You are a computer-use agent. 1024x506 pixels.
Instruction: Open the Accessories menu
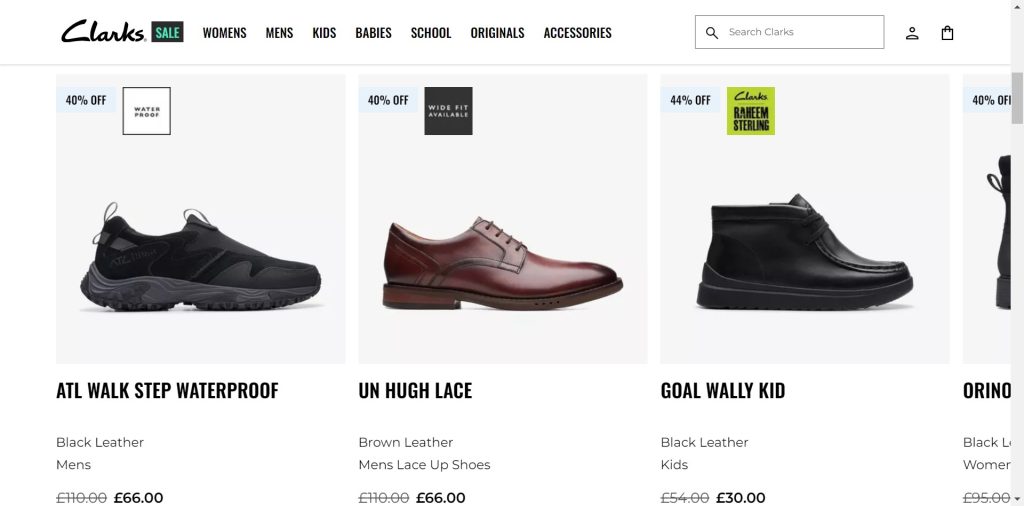tap(577, 33)
